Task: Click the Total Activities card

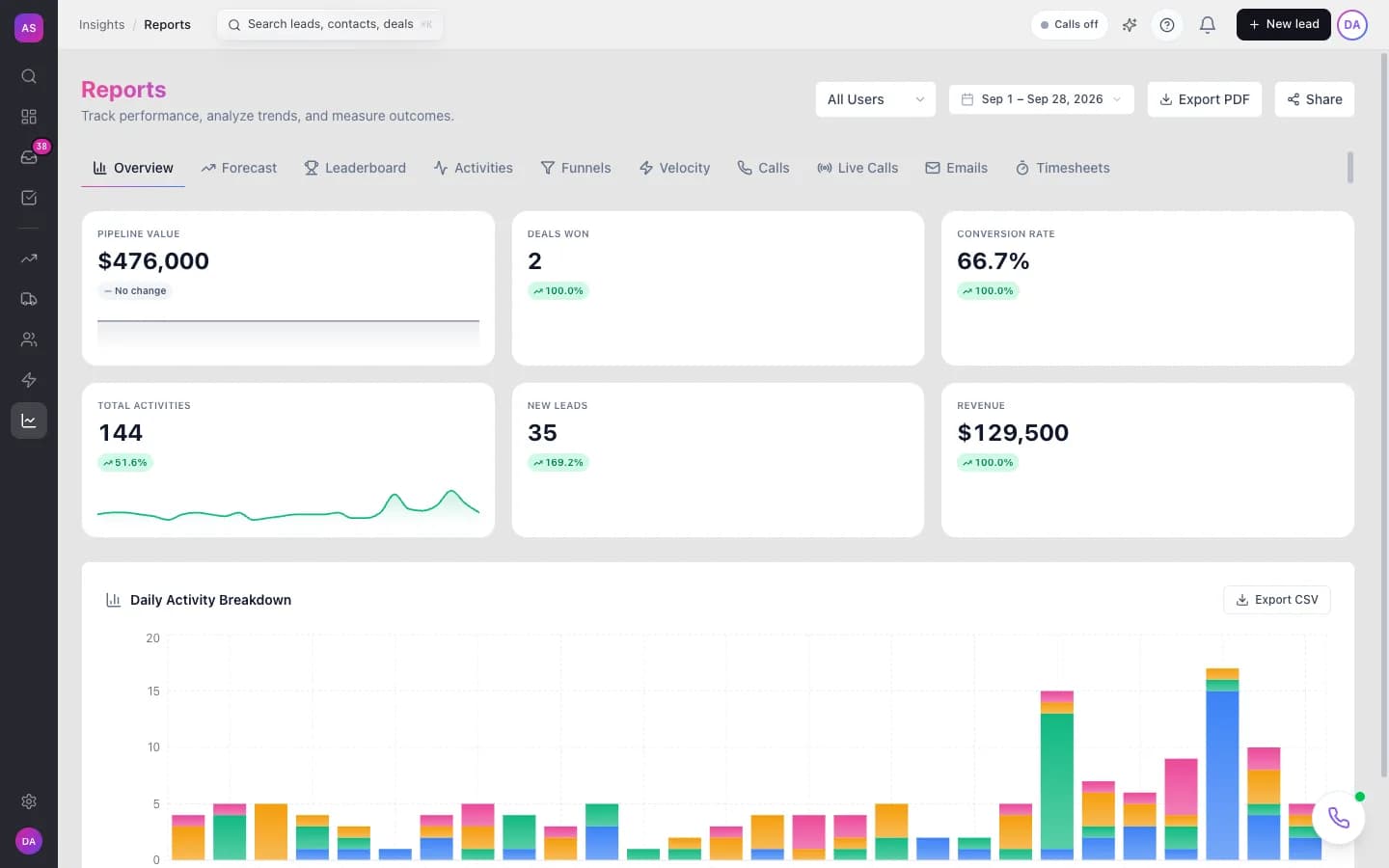Action: tap(288, 460)
